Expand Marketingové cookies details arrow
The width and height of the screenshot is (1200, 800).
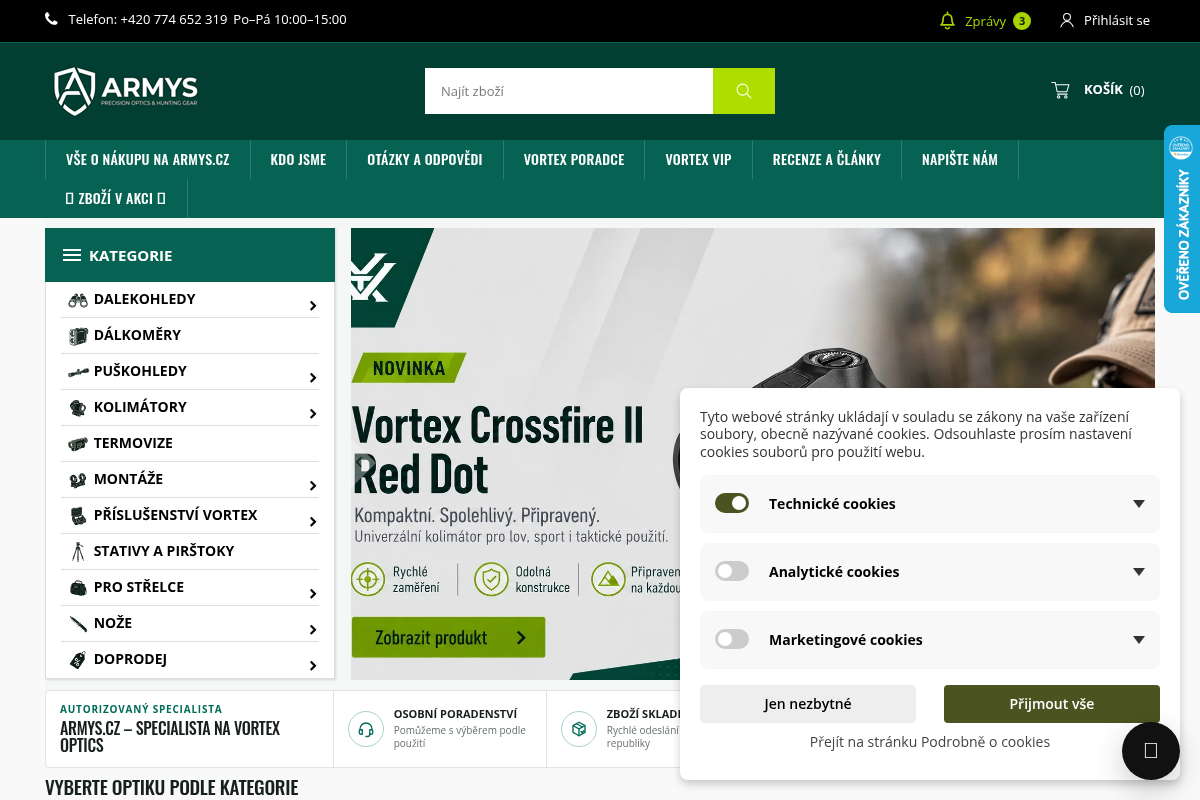[x=1139, y=640]
